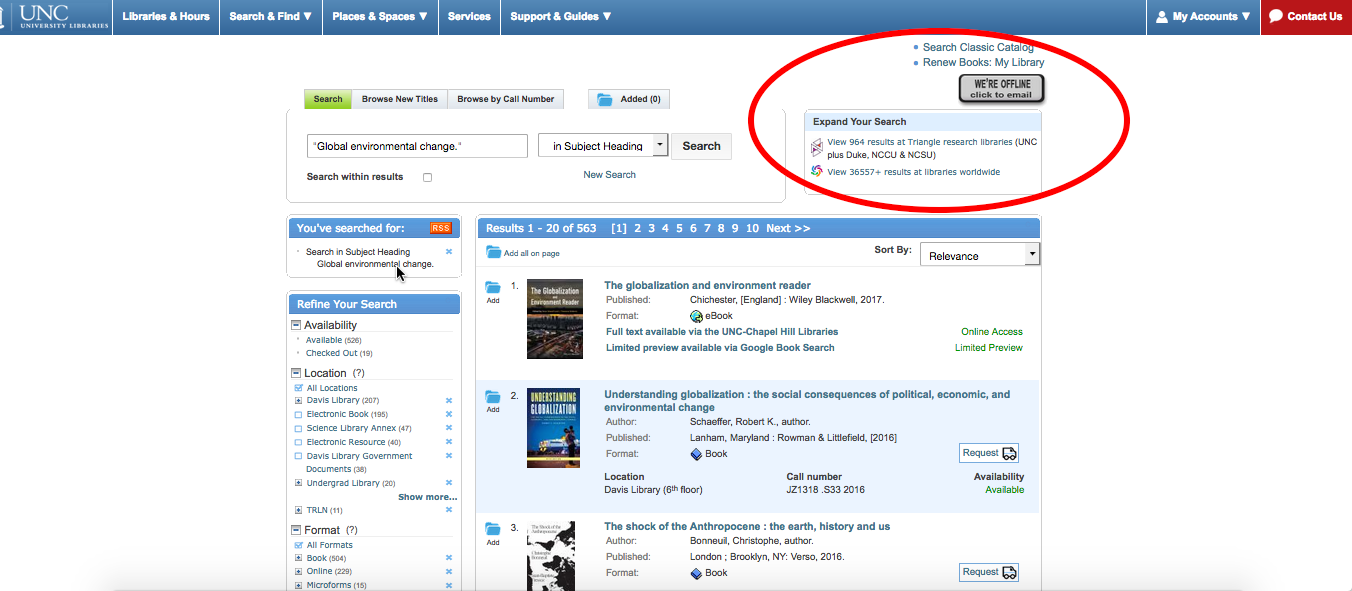Open the Location help question mark
This screenshot has width=1352, height=591.
358,373
